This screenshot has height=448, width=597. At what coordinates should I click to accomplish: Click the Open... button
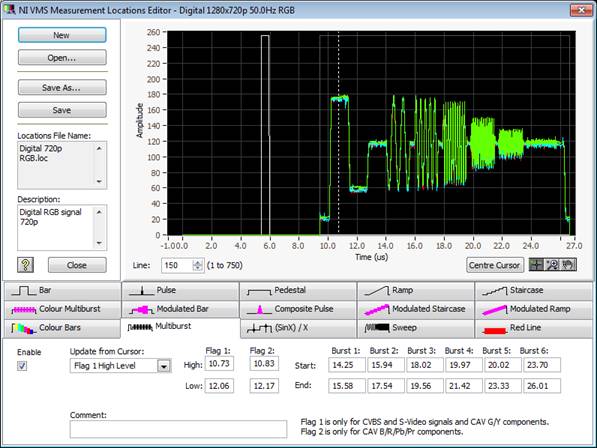click(62, 58)
